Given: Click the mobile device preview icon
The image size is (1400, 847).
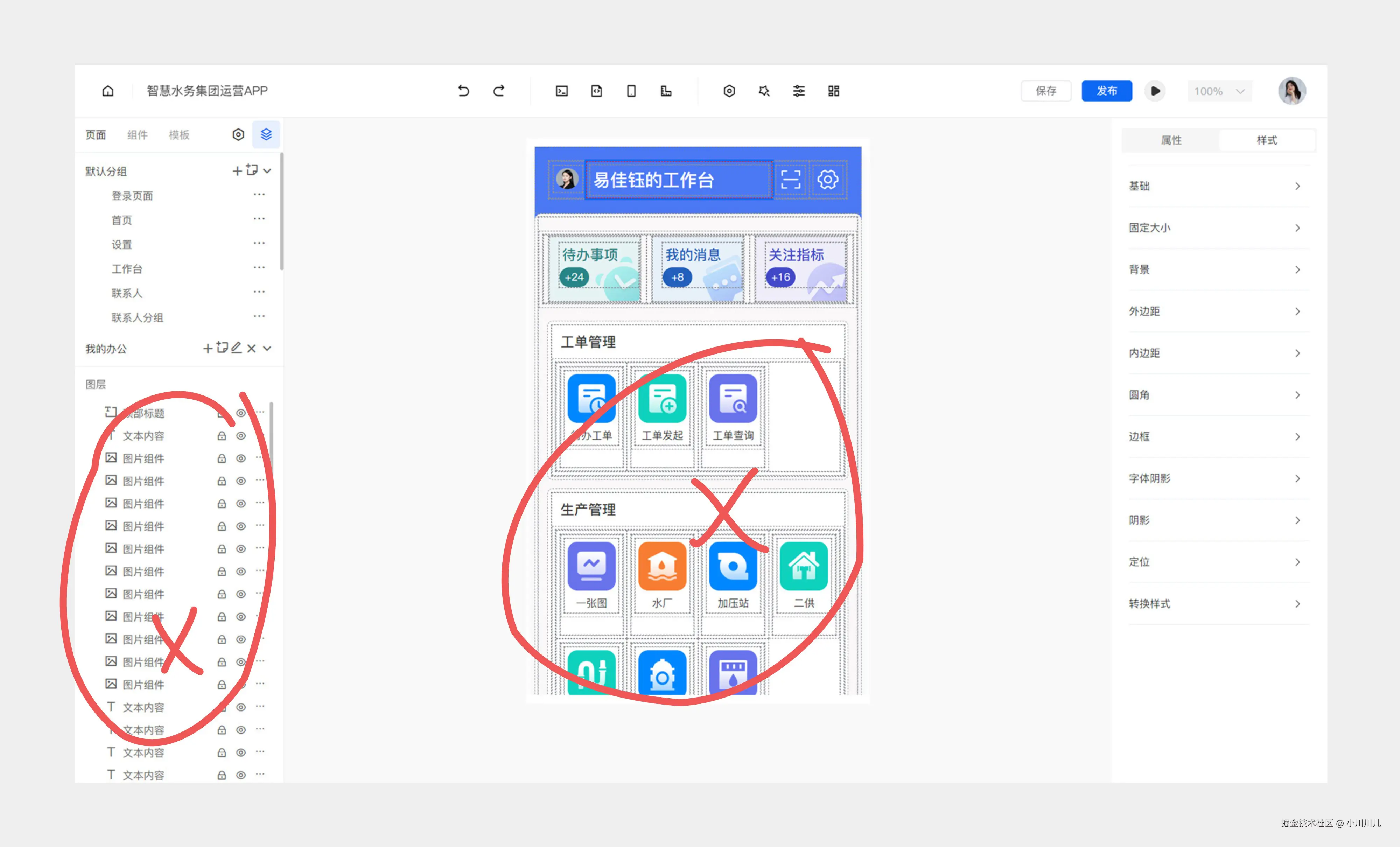Looking at the screenshot, I should (x=631, y=91).
